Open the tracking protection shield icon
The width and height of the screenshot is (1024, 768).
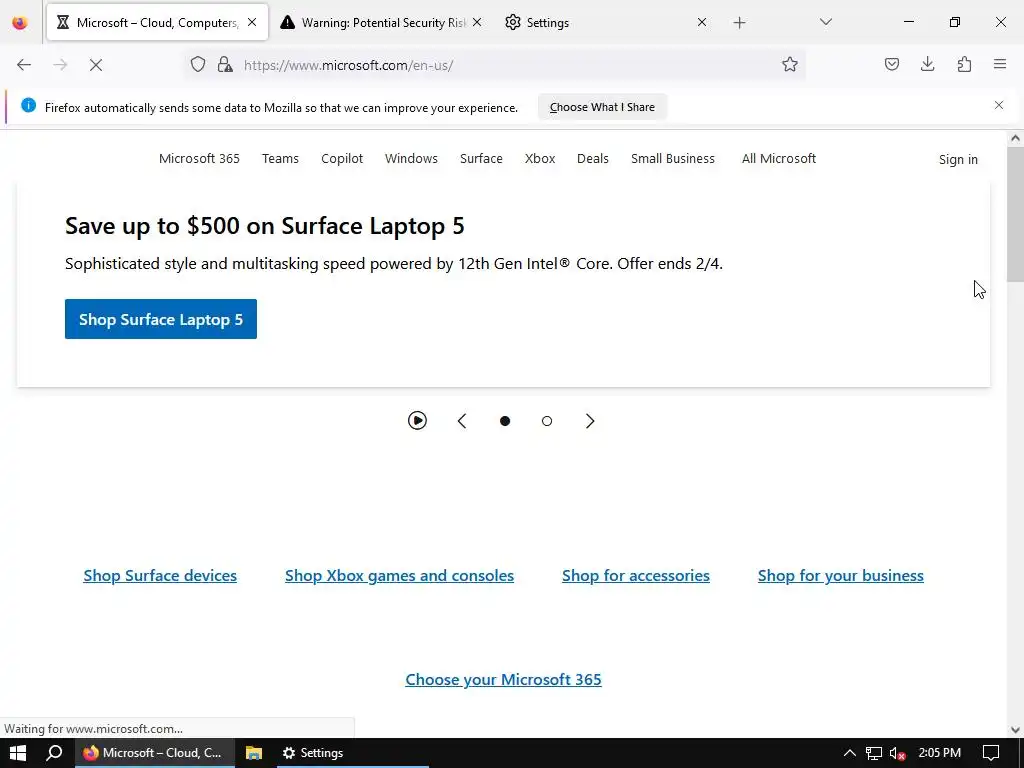tap(198, 64)
